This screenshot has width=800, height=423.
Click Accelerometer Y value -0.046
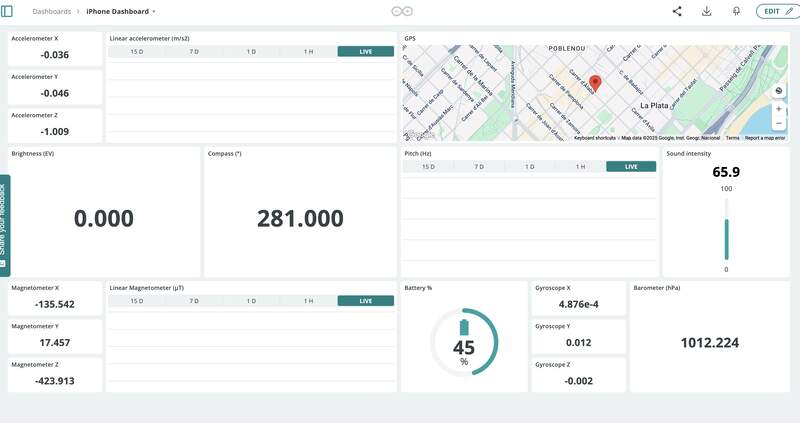[55, 93]
